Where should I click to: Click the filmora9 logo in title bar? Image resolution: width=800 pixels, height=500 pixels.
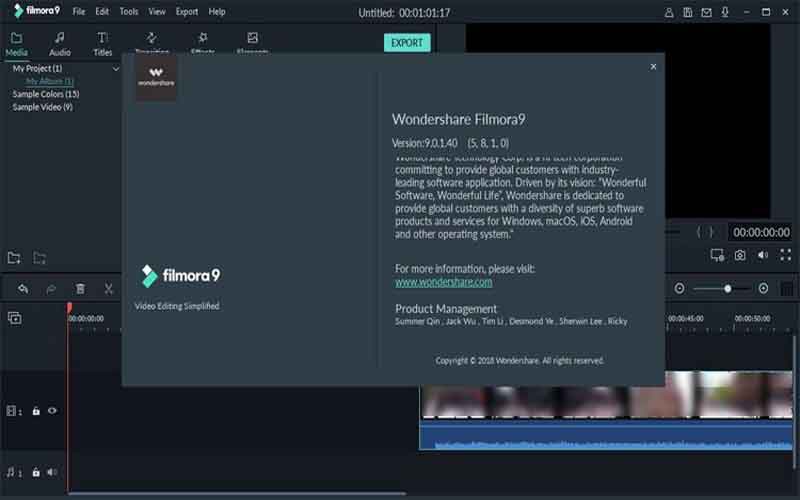coord(37,11)
